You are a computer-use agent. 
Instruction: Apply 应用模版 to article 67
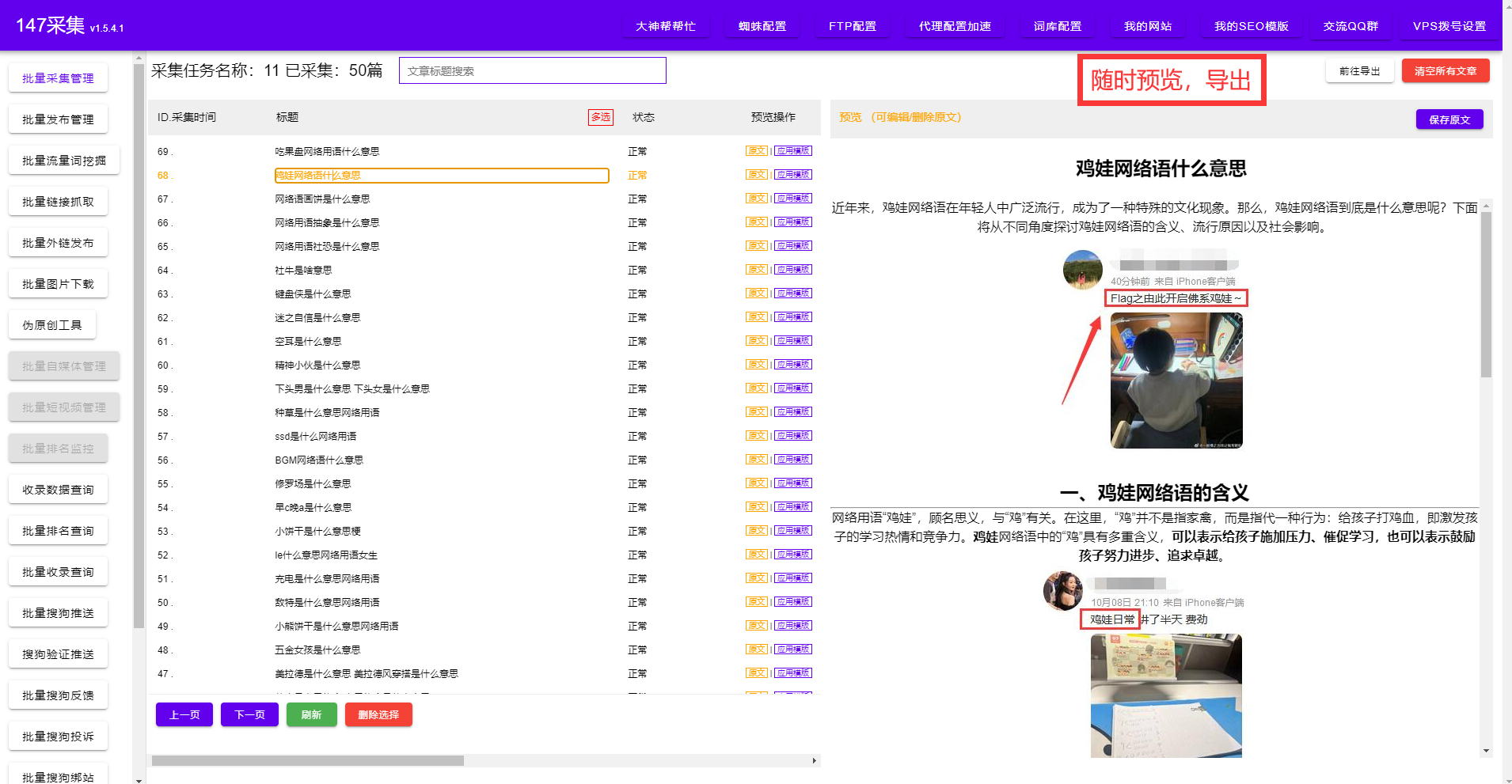(x=793, y=199)
